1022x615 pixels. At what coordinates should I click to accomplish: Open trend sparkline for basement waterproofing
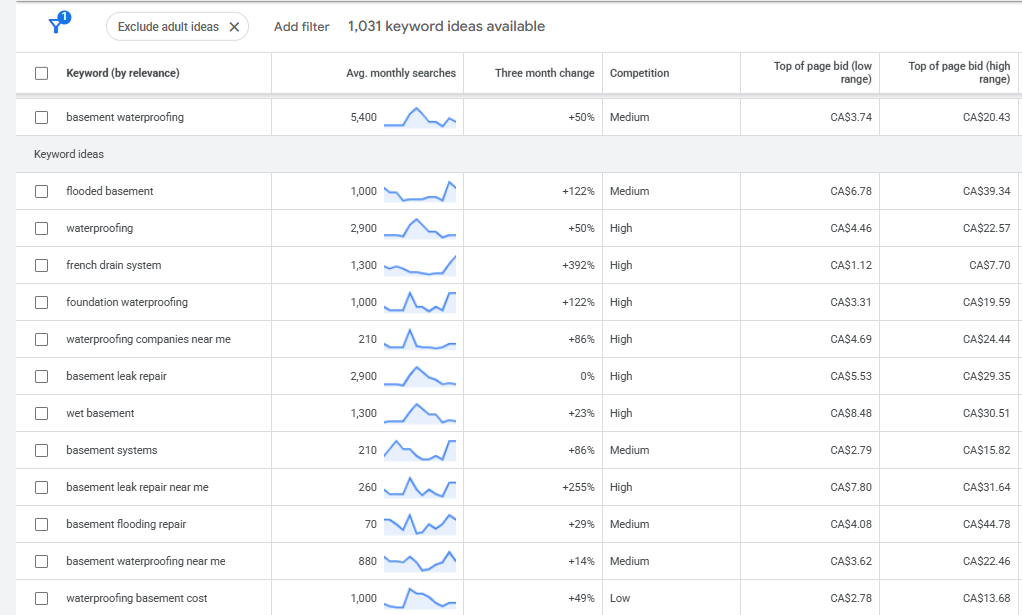420,117
